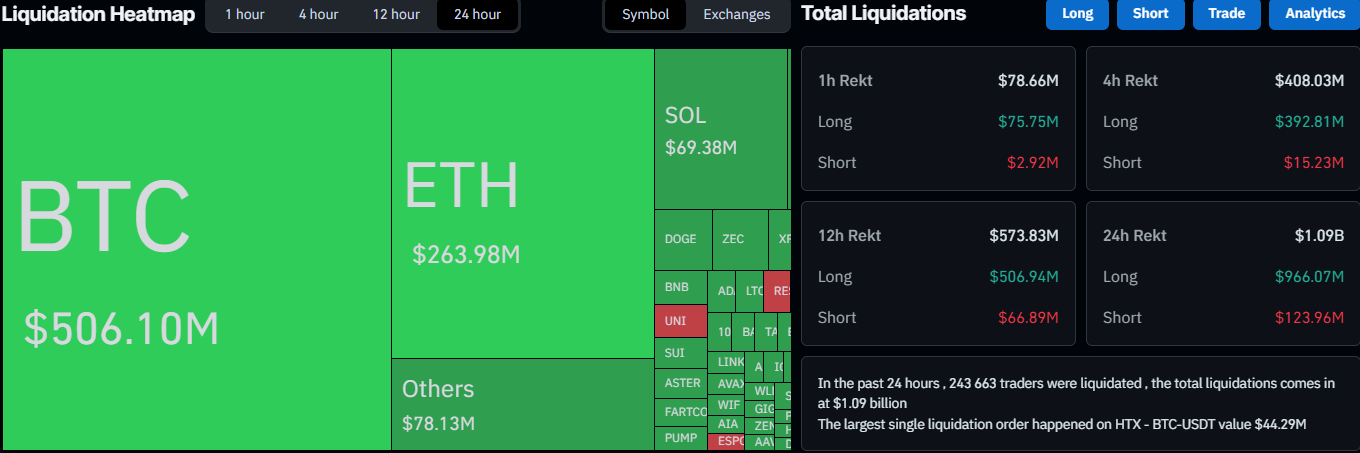Viewport: 1360px width, 453px height.
Task: Select the SOL heatmap tile
Action: (x=720, y=128)
